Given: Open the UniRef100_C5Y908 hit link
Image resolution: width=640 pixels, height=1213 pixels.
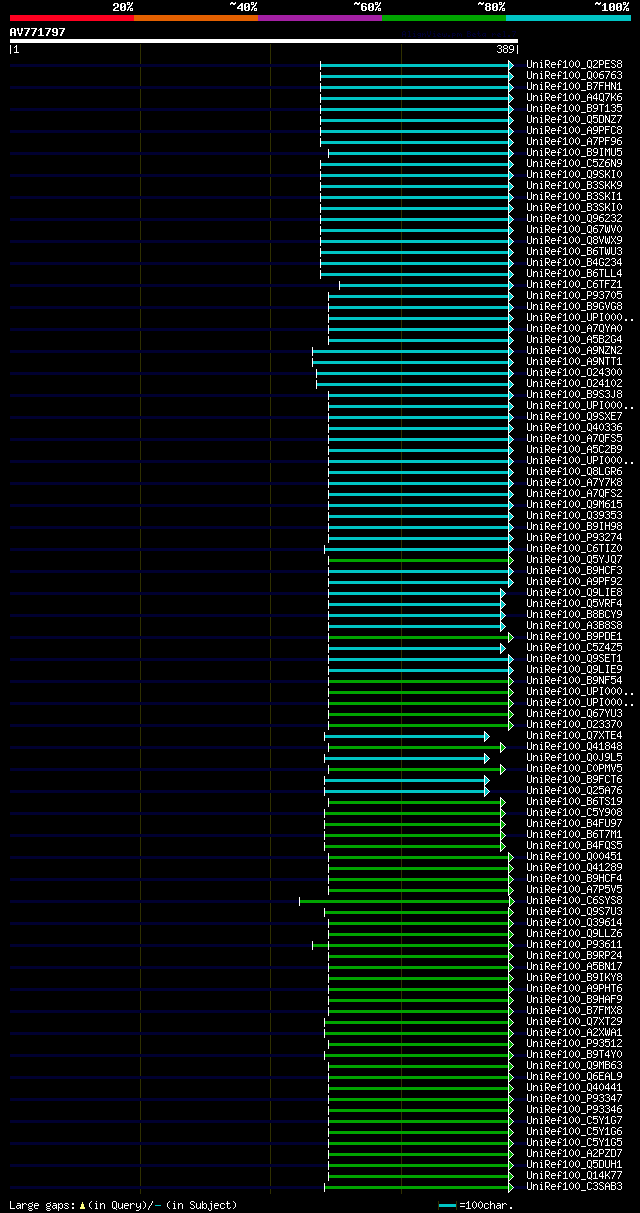Looking at the screenshot, I should click(x=574, y=813).
